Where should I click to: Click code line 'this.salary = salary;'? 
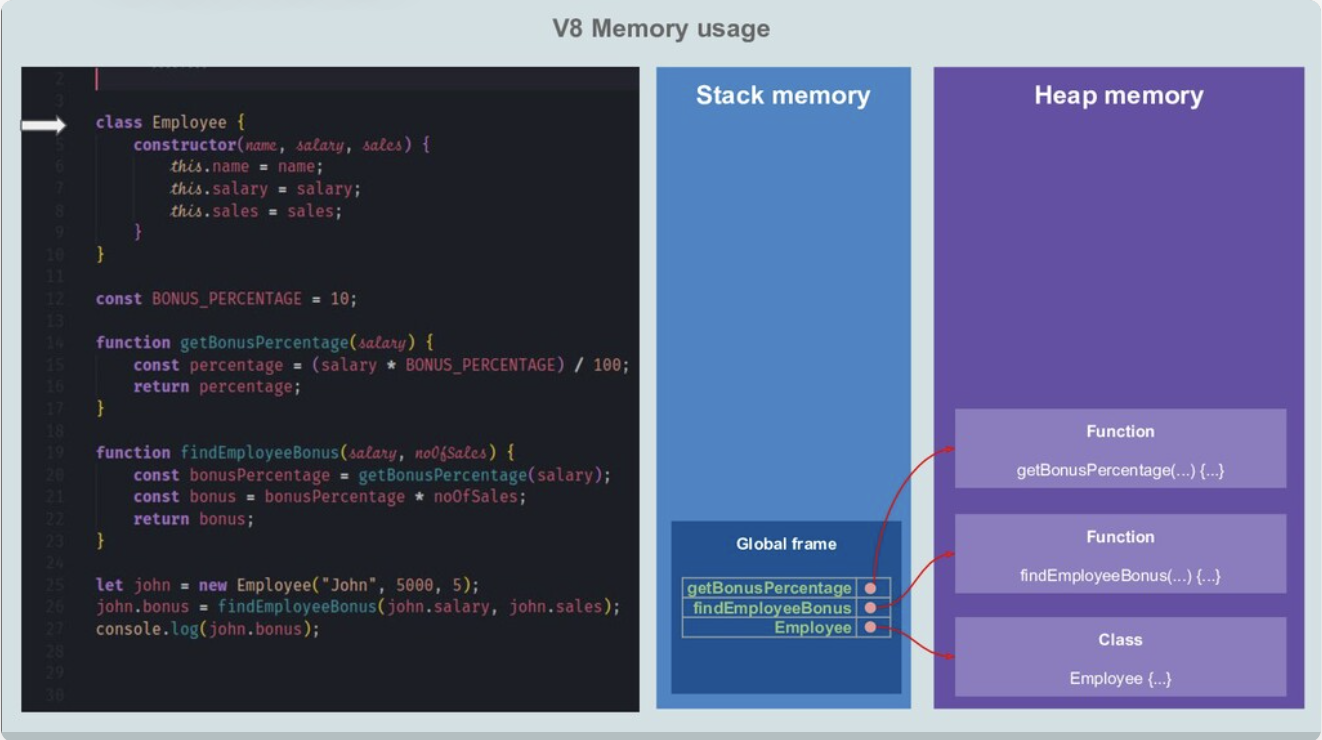coord(265,189)
